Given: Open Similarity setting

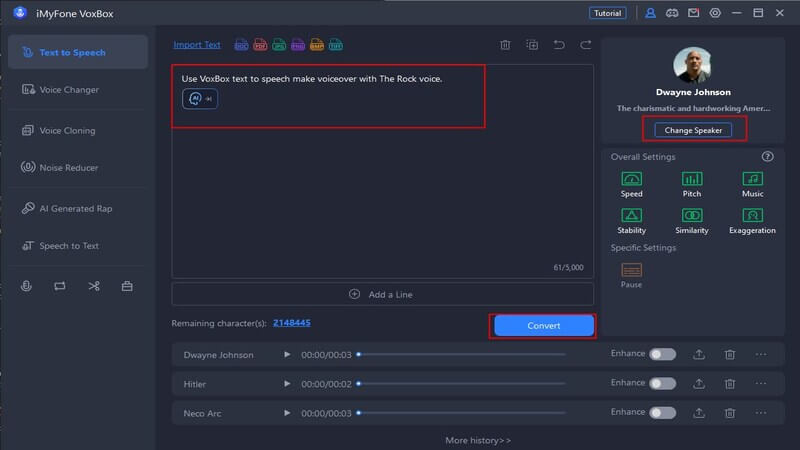Looking at the screenshot, I should (692, 221).
